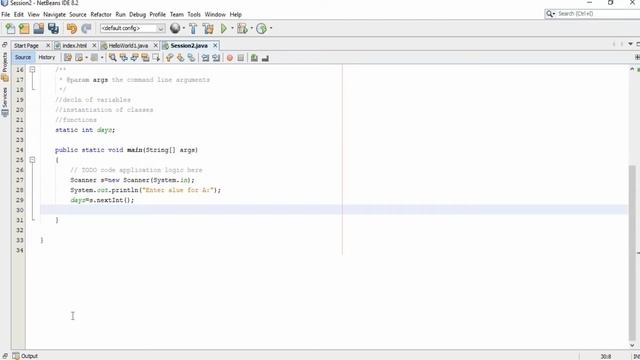
Task: Open the Forward history dropdown arrow
Action: [x=102, y=58]
